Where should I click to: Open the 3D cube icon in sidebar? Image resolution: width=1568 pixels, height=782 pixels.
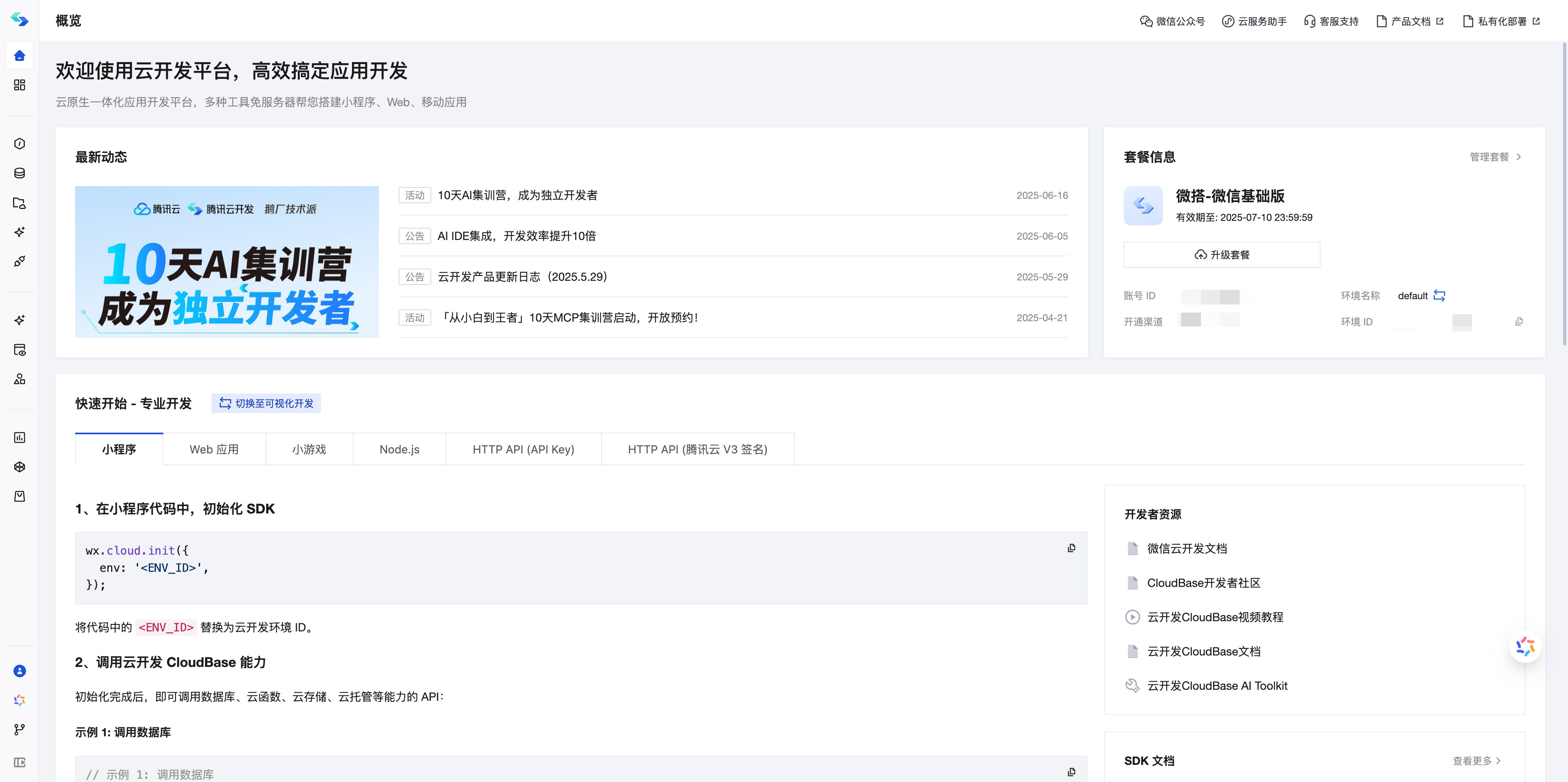tap(20, 467)
